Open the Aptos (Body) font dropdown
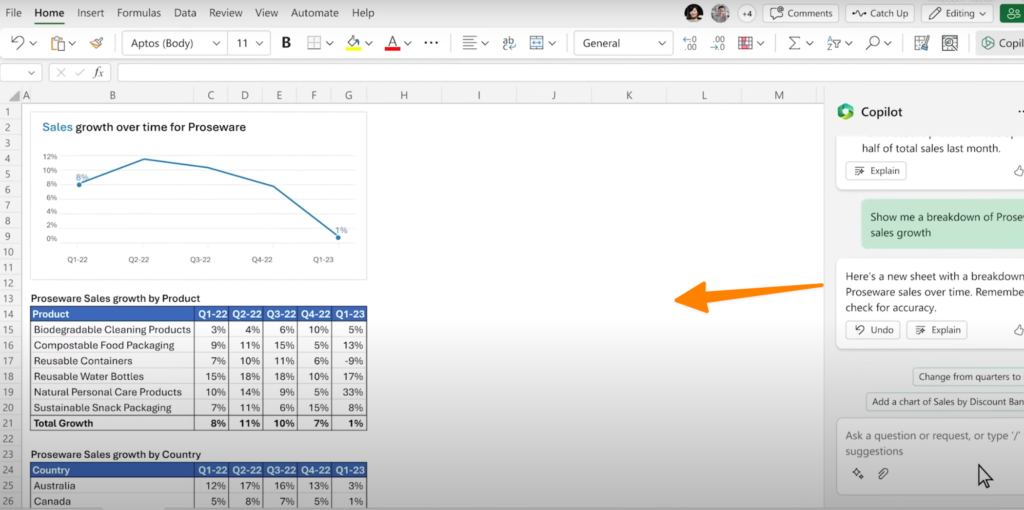1024x510 pixels. click(x=174, y=43)
